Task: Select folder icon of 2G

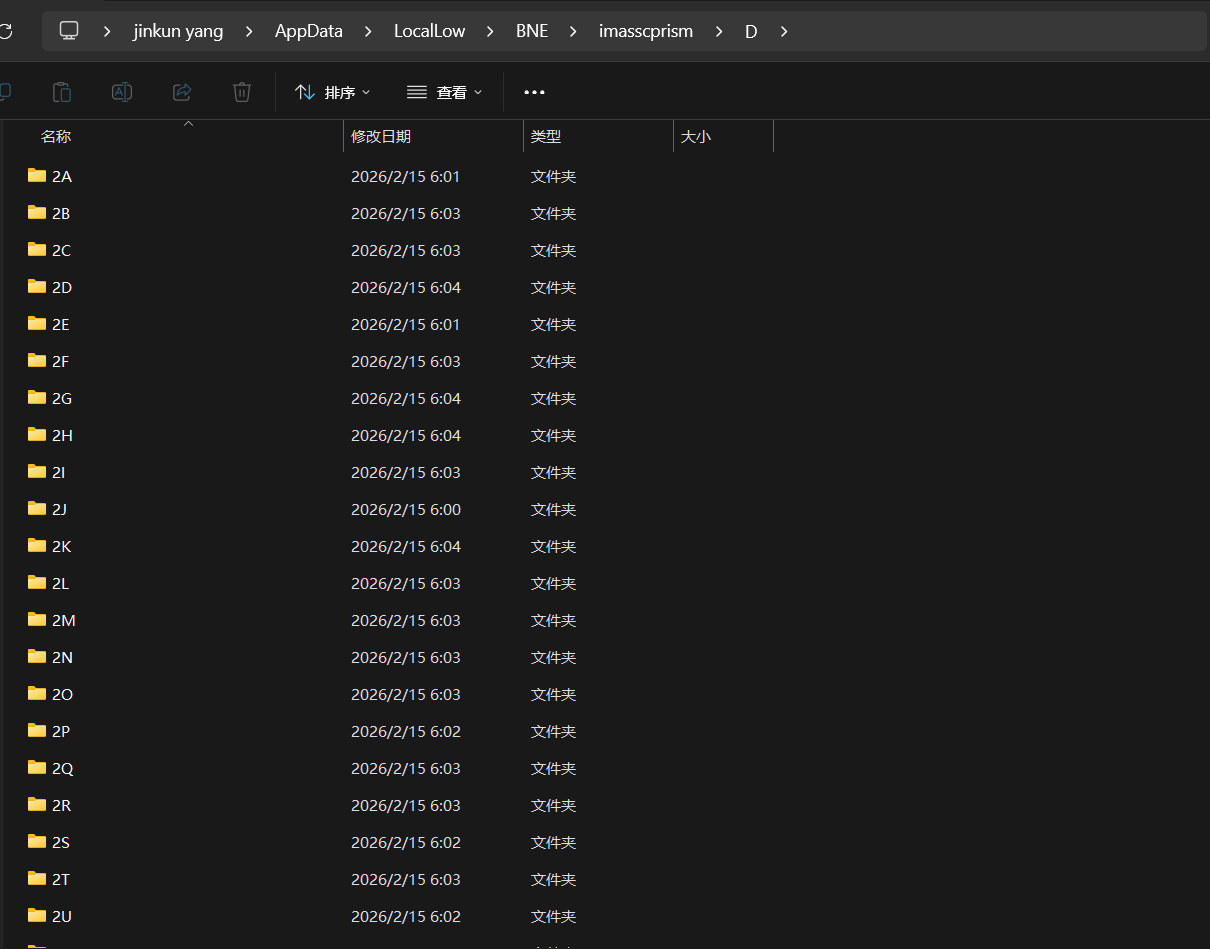Action: coord(37,397)
